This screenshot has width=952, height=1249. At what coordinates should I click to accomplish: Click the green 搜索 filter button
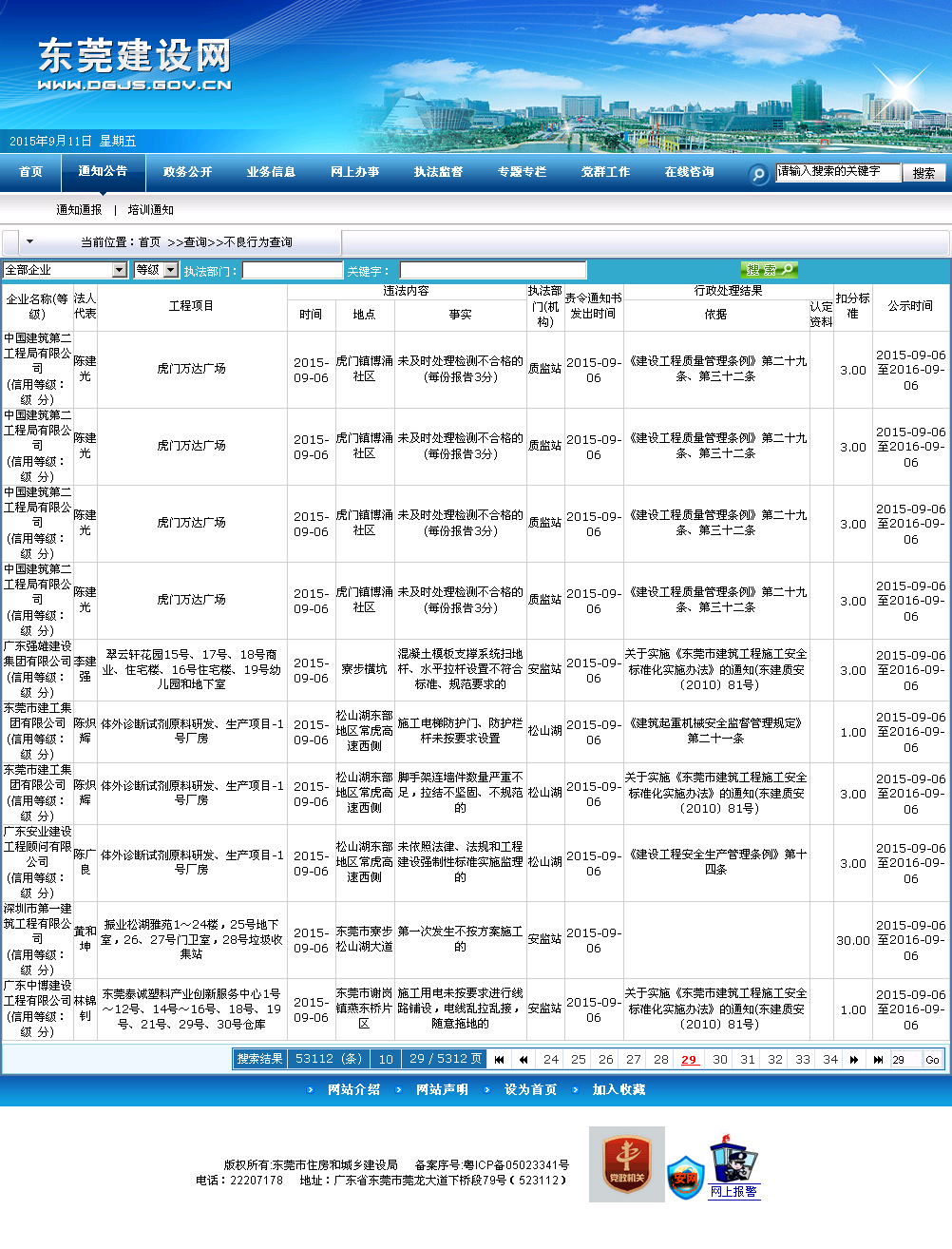(769, 270)
